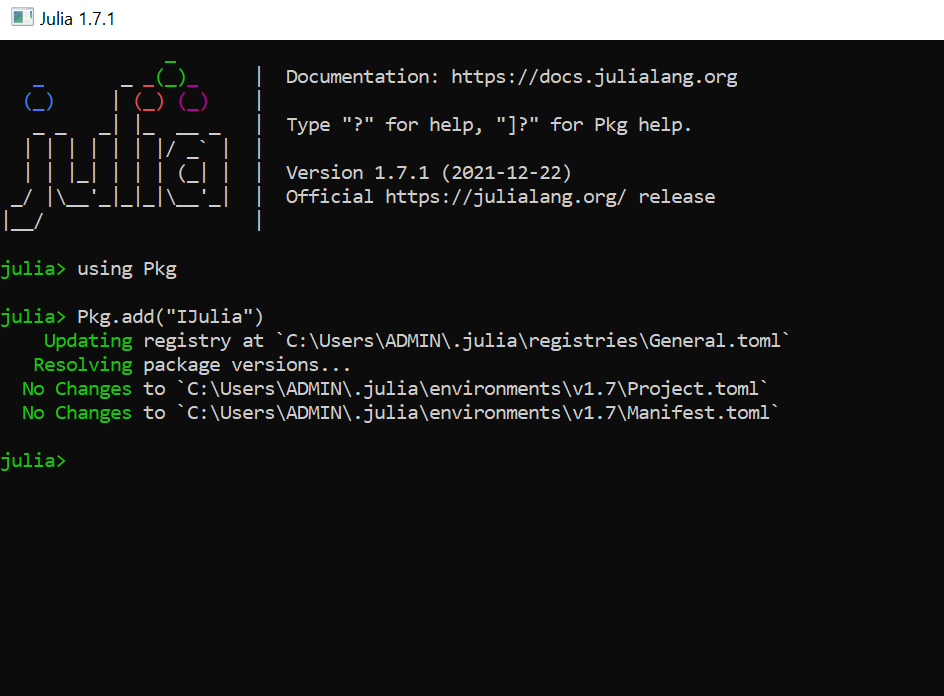
Task: Click the green "Updating" status label
Action: pos(87,340)
